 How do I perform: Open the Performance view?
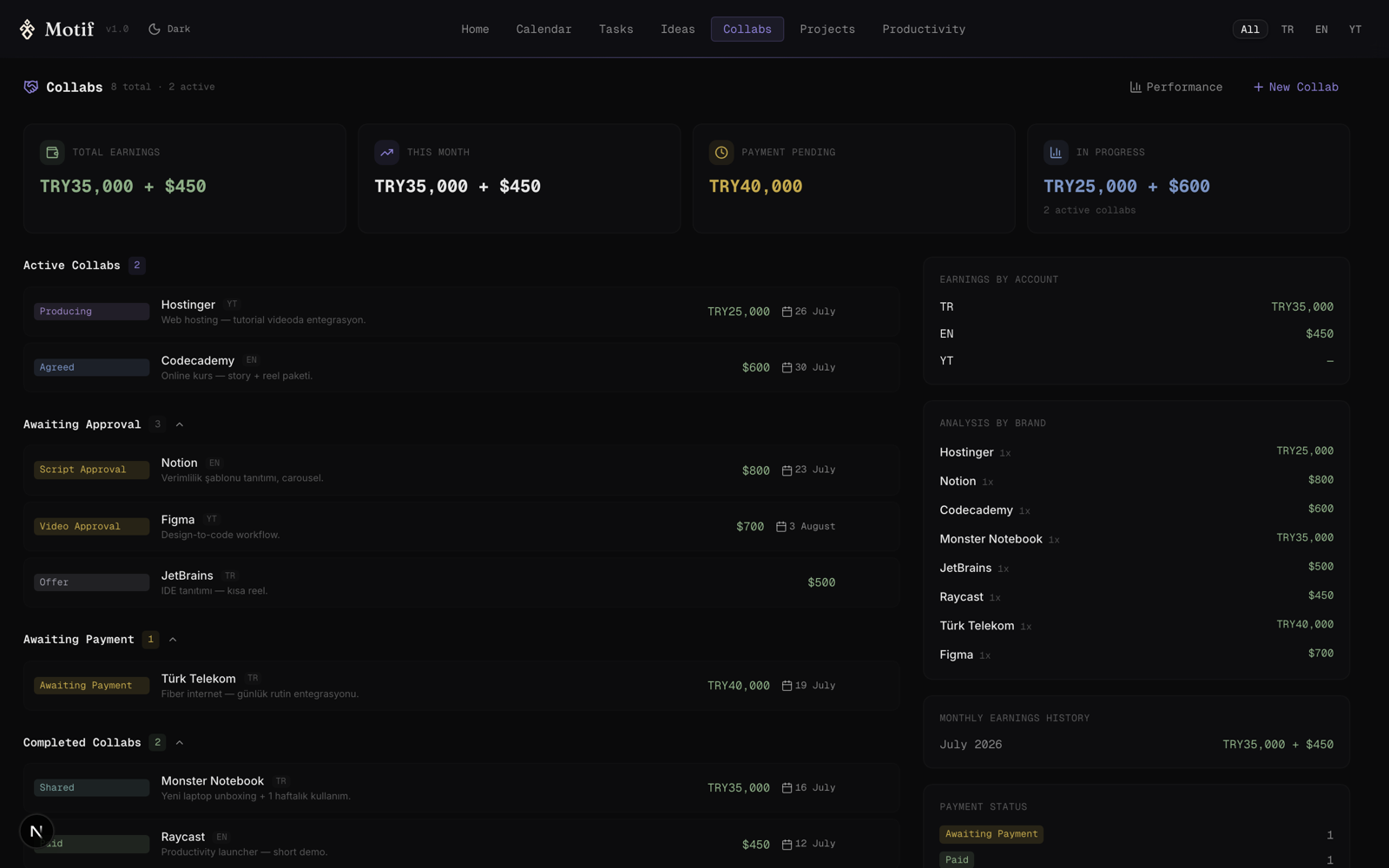click(1176, 87)
